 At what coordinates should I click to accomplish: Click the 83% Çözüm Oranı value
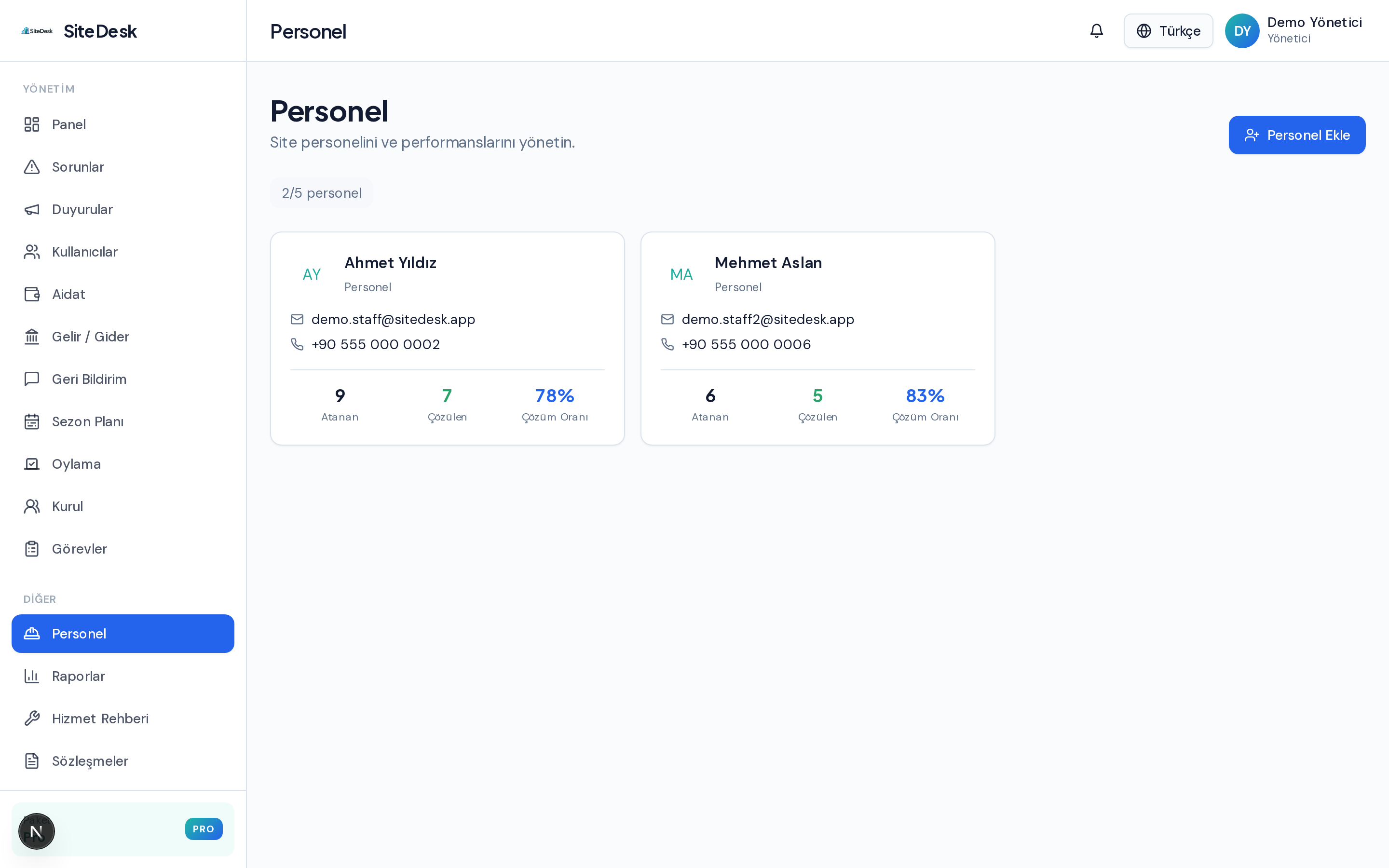pos(925,396)
